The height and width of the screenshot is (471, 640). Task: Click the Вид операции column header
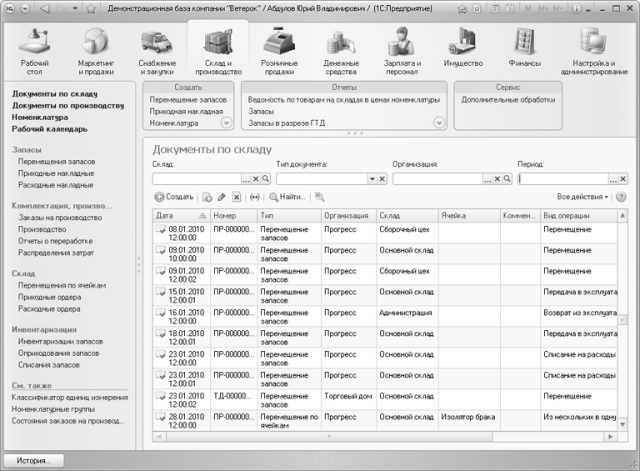click(579, 216)
